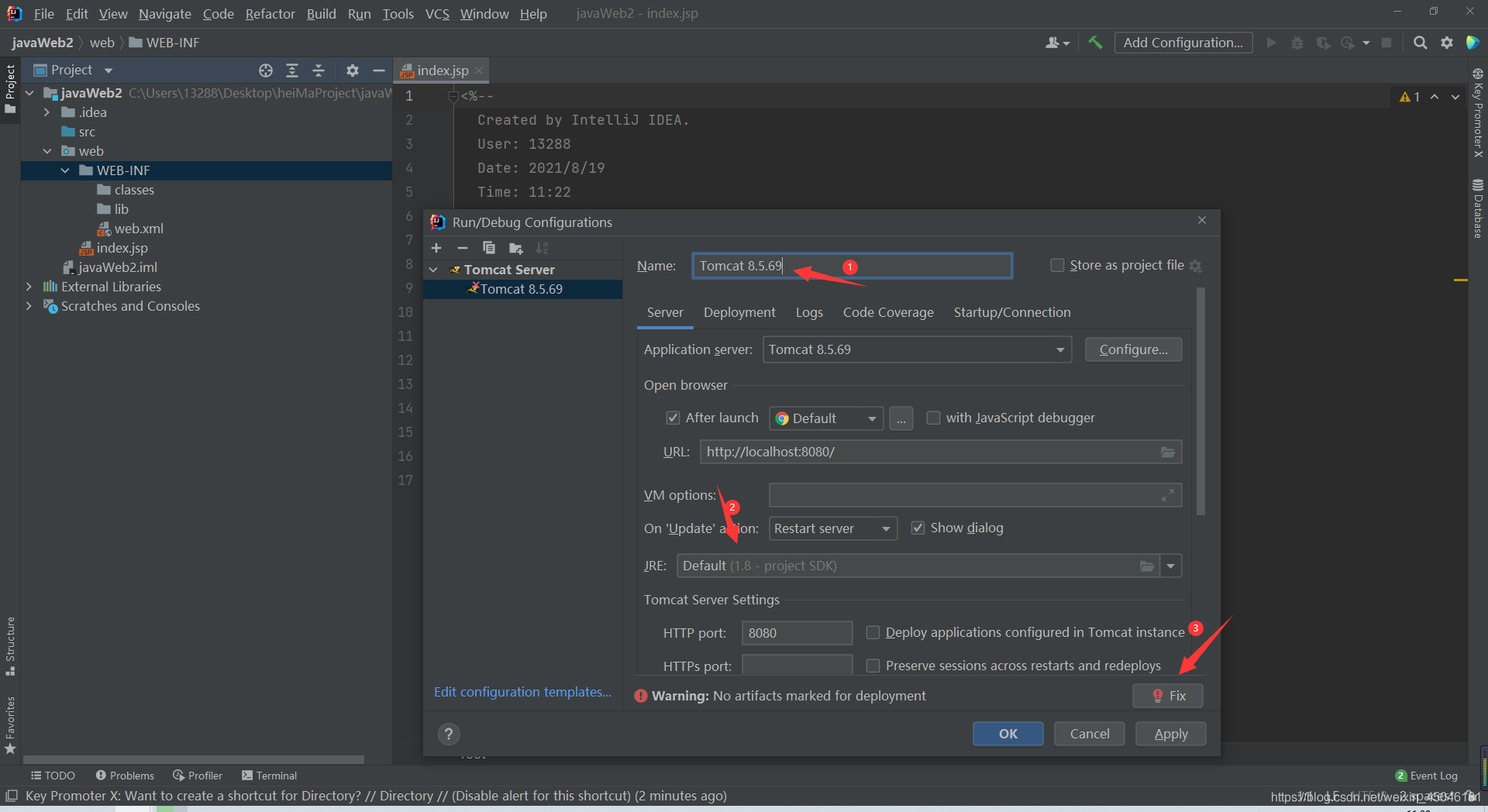The height and width of the screenshot is (812, 1488).
Task: Enable Deploy applications configured in Tomcat instance
Action: click(x=873, y=632)
